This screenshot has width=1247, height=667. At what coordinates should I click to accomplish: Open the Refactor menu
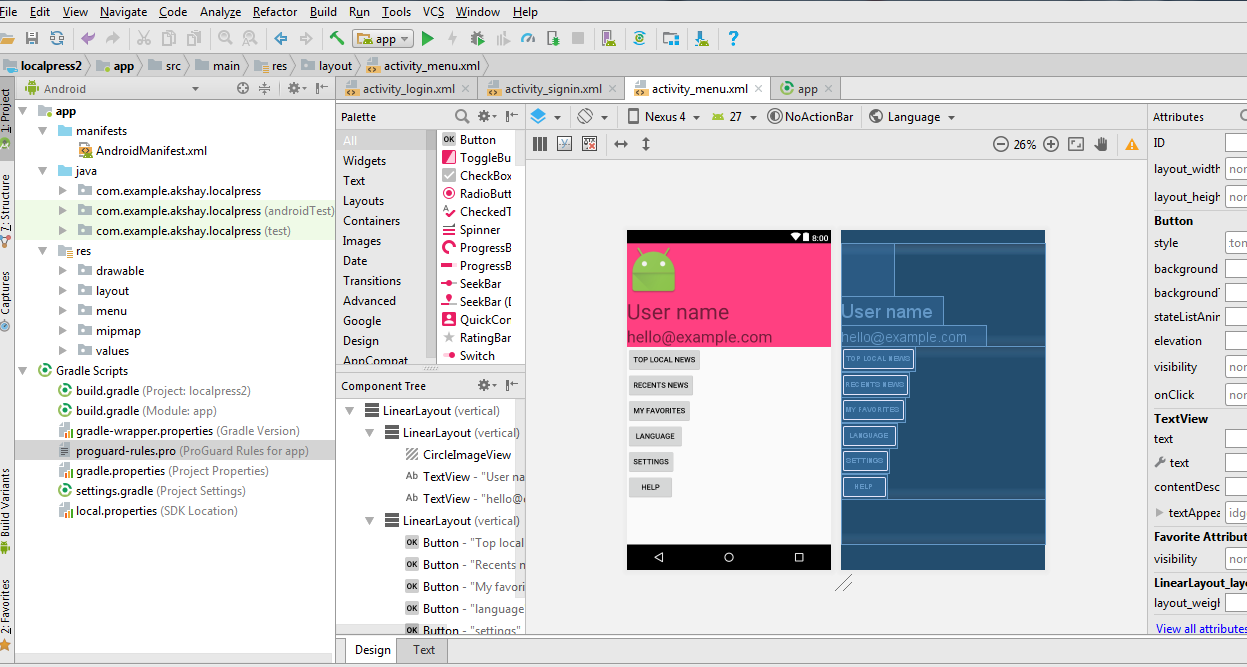[x=275, y=12]
